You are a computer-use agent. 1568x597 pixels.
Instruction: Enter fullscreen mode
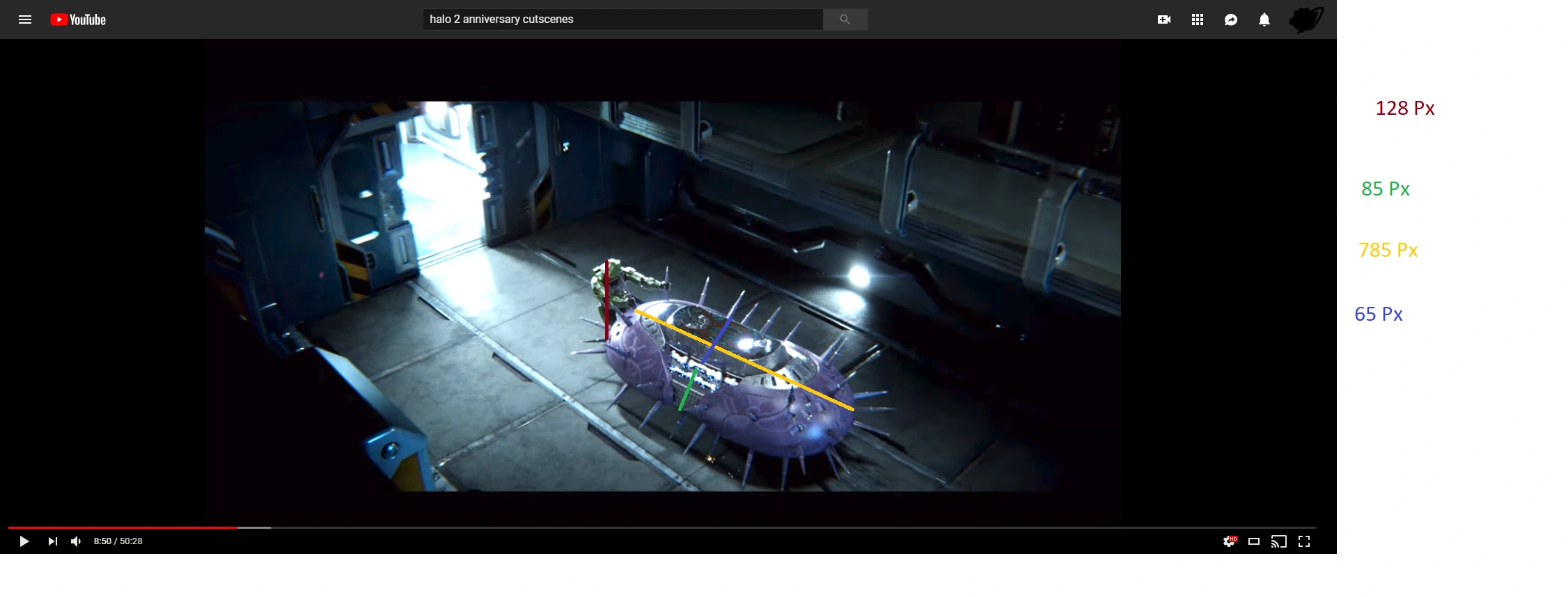coord(1304,541)
